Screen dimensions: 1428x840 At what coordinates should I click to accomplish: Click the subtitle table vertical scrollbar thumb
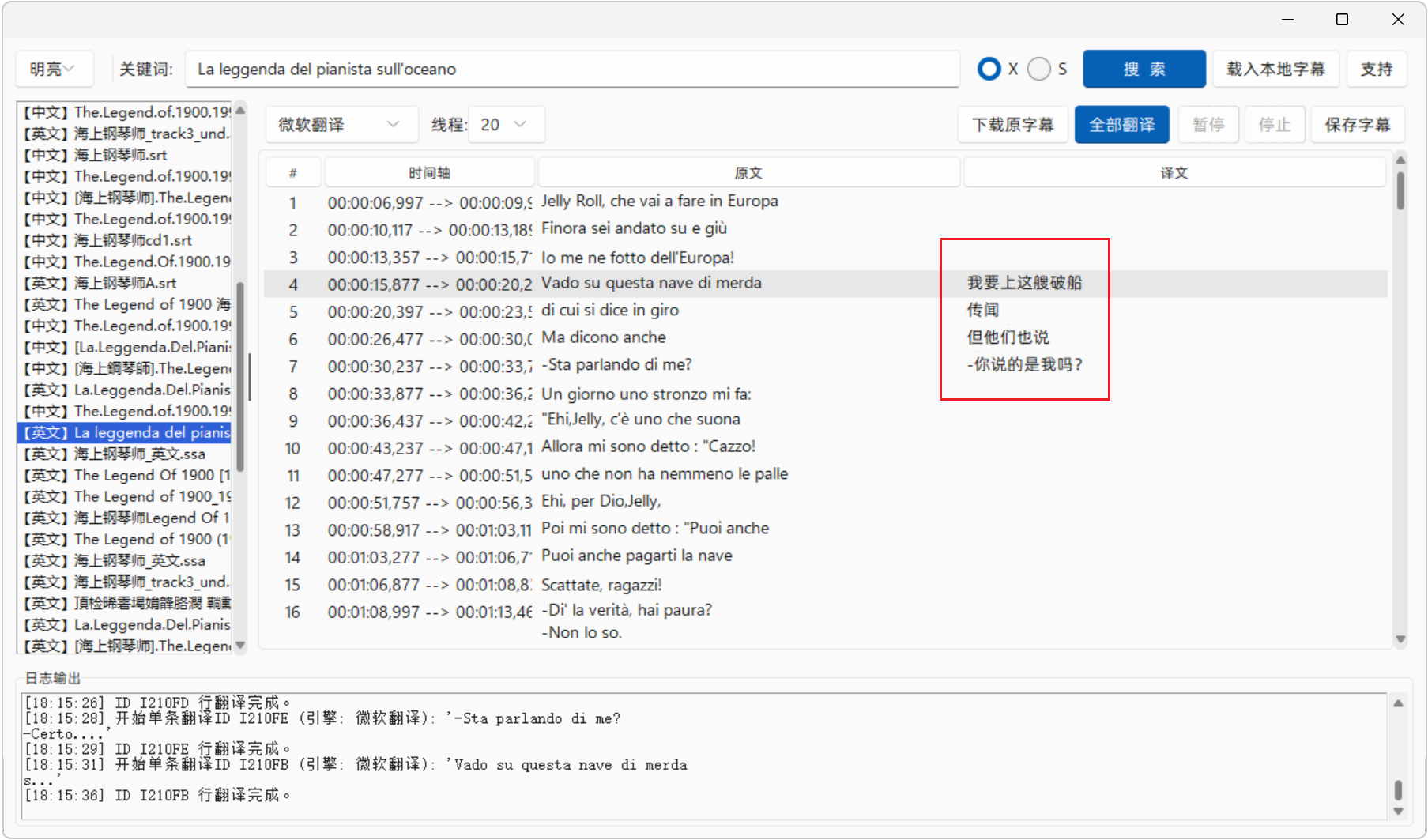coord(1400,190)
